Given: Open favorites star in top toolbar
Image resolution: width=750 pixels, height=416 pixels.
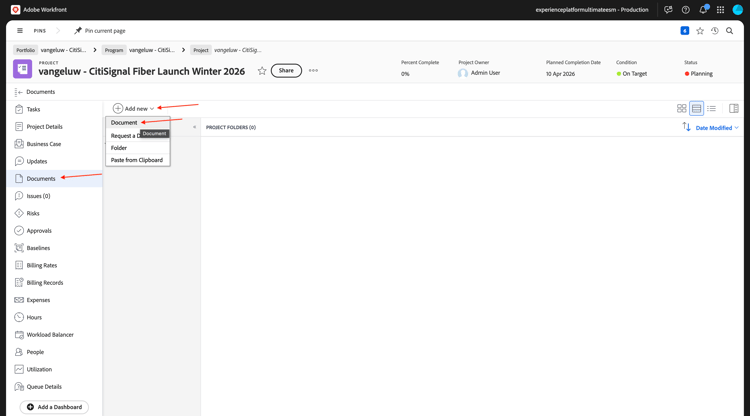Looking at the screenshot, I should pos(700,31).
